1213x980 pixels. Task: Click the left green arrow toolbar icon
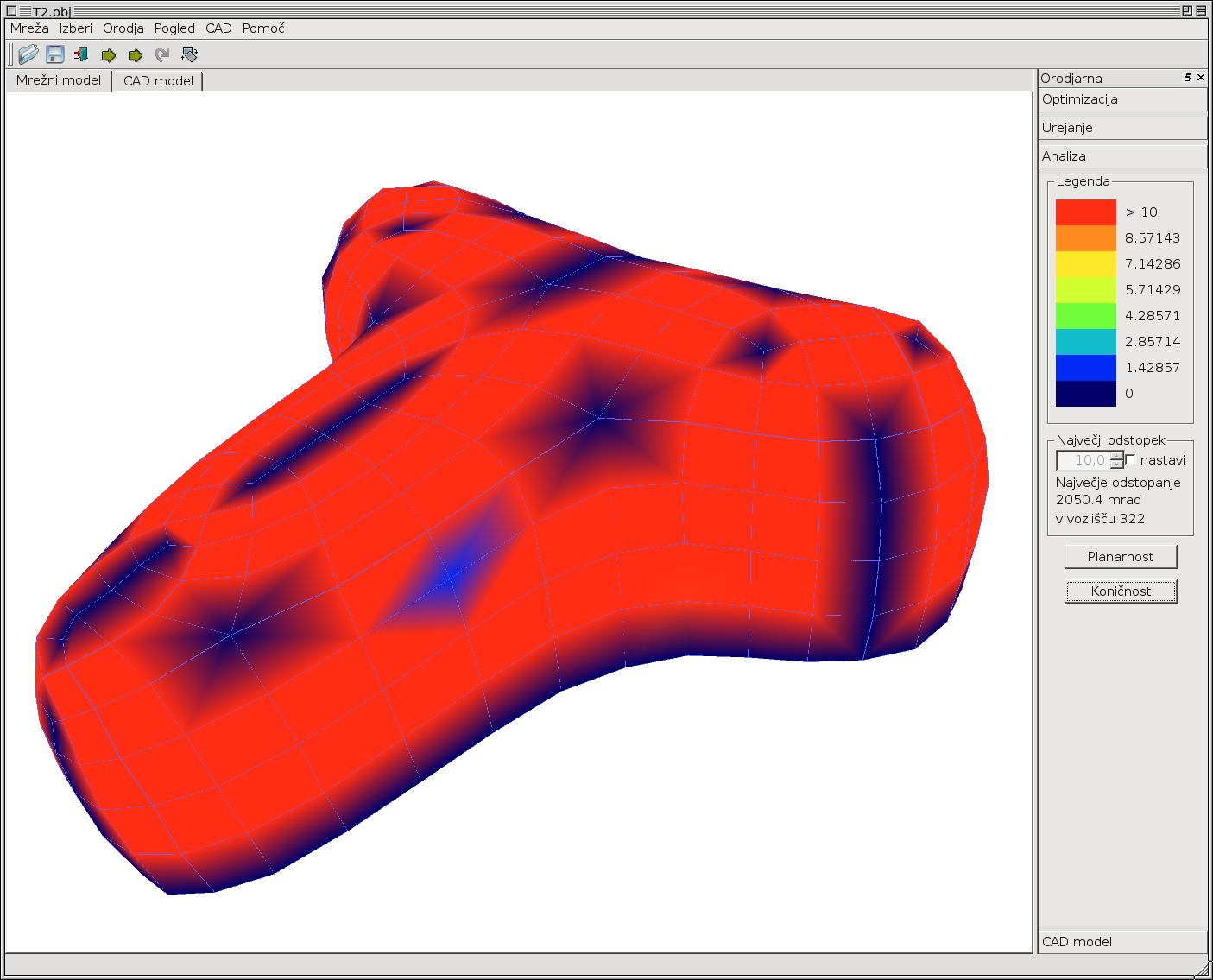click(109, 55)
